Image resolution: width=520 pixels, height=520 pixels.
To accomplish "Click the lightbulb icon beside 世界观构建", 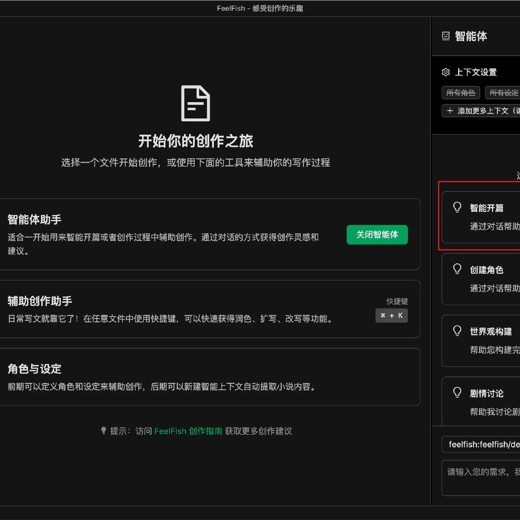I will click(457, 331).
